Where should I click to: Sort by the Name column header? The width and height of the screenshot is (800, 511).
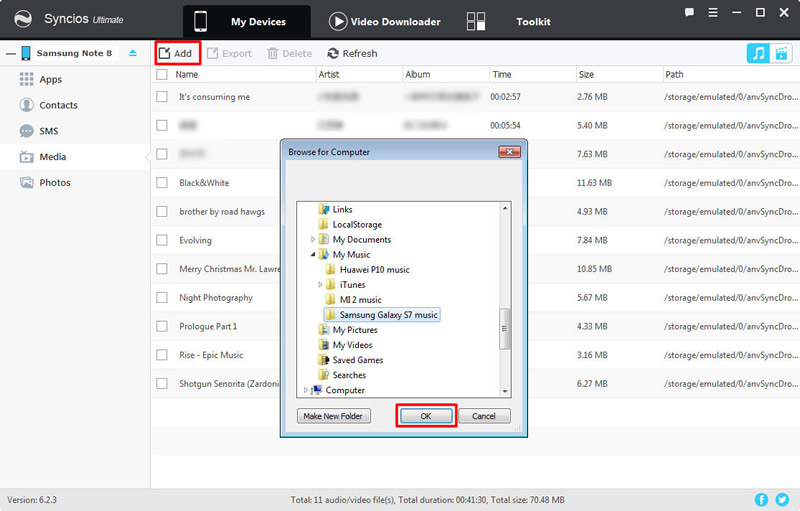point(187,74)
